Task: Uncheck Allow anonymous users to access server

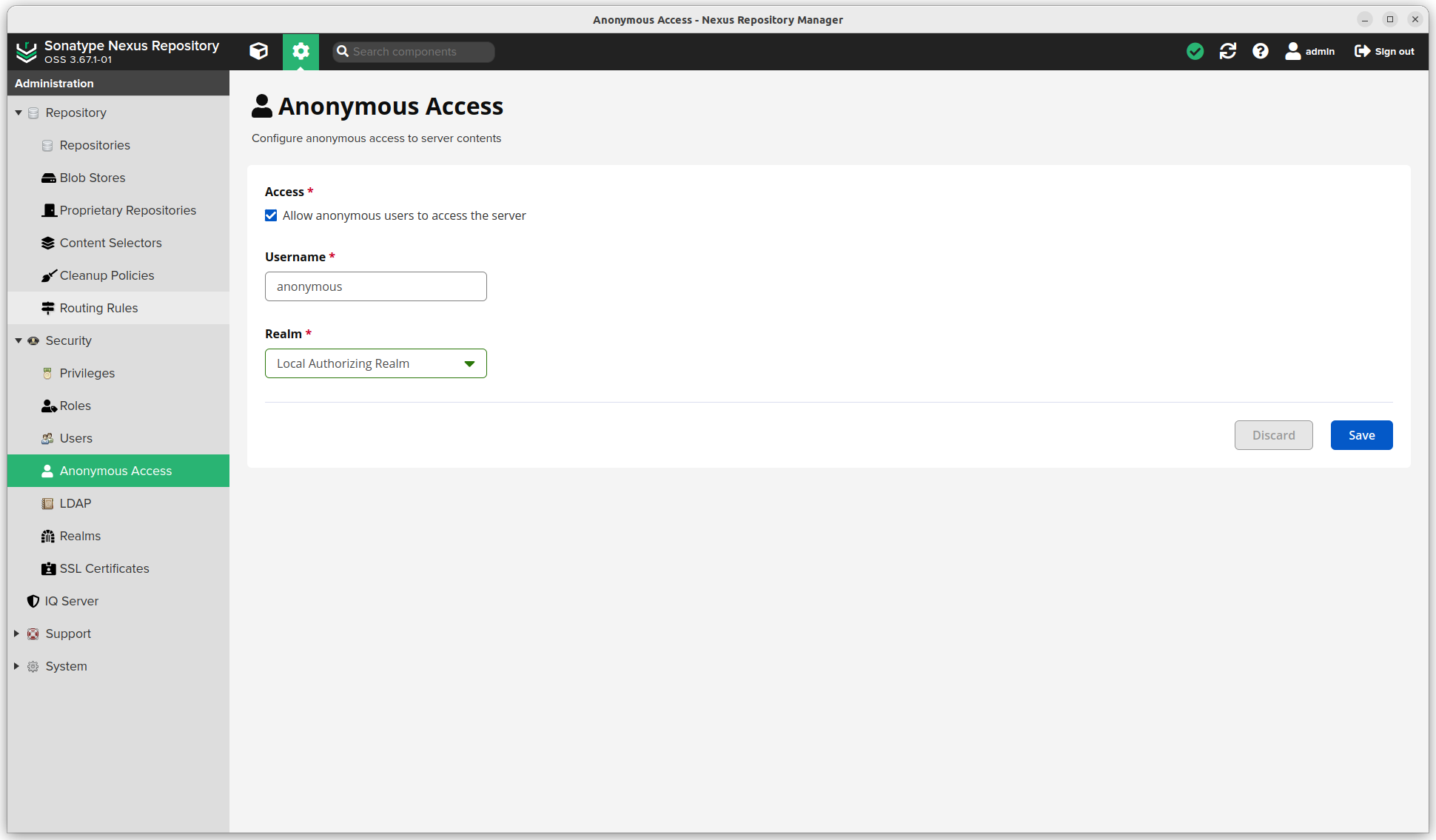Action: (x=271, y=215)
